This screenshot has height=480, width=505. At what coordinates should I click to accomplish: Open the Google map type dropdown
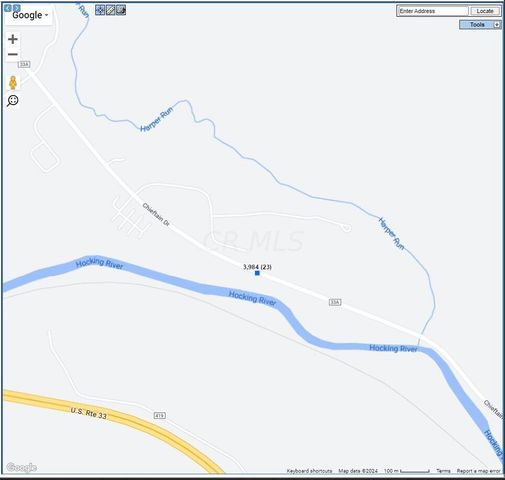click(x=30, y=15)
